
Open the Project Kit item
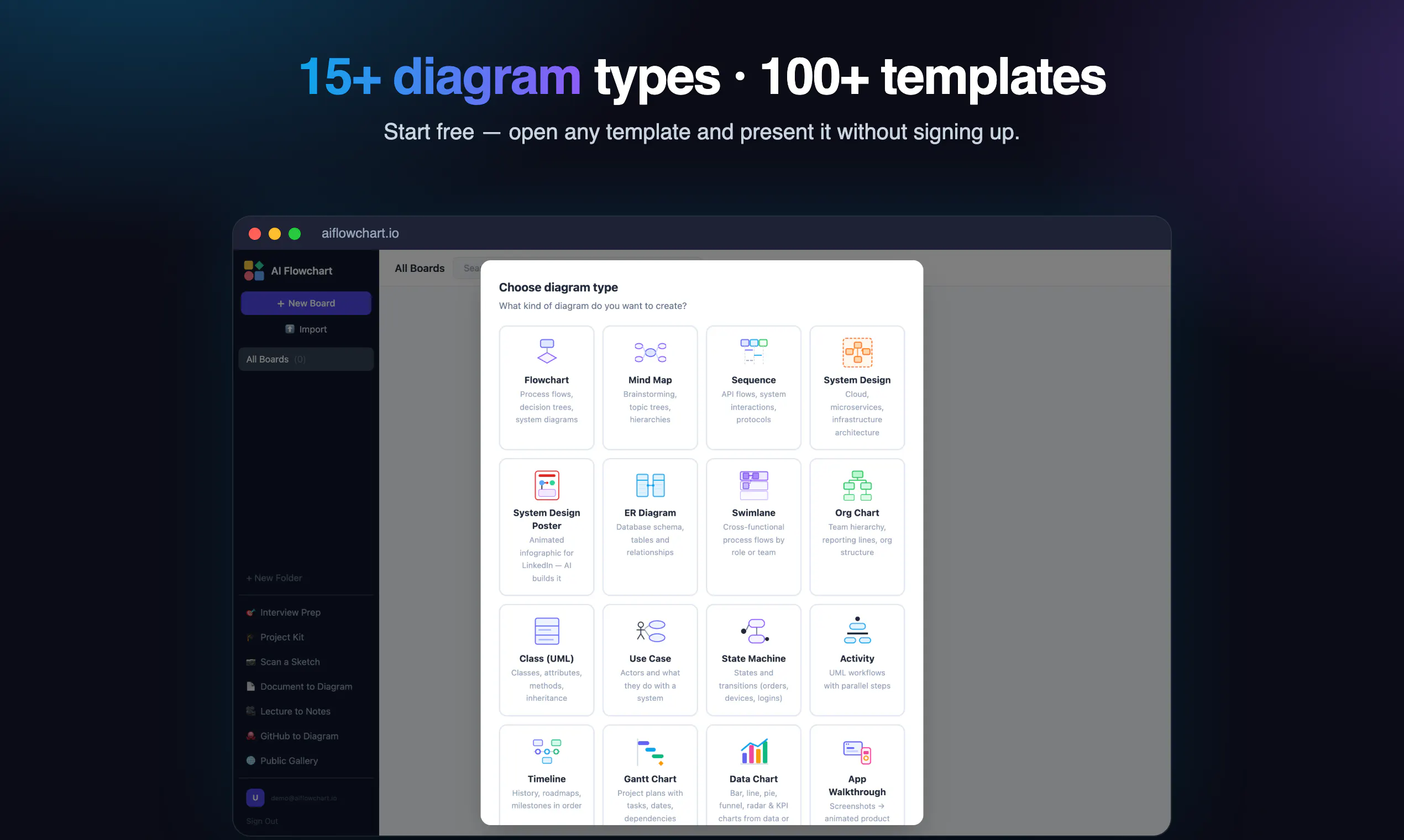(x=306, y=637)
